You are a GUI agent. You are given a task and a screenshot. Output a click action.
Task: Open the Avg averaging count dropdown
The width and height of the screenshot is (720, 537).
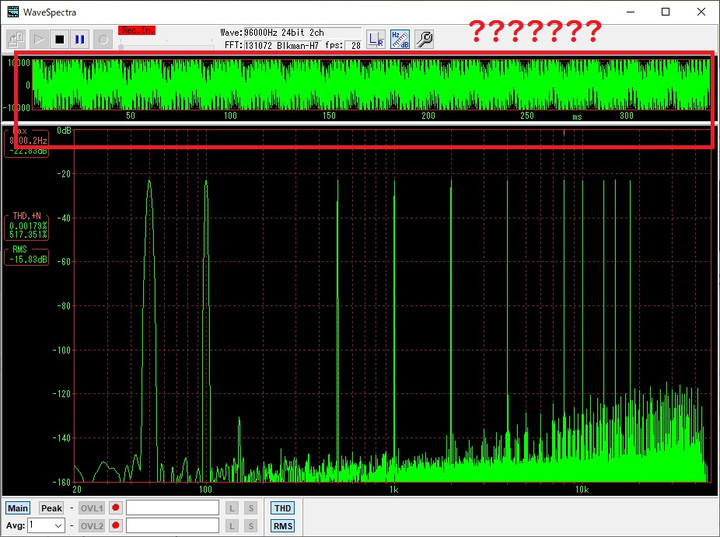(x=46, y=525)
